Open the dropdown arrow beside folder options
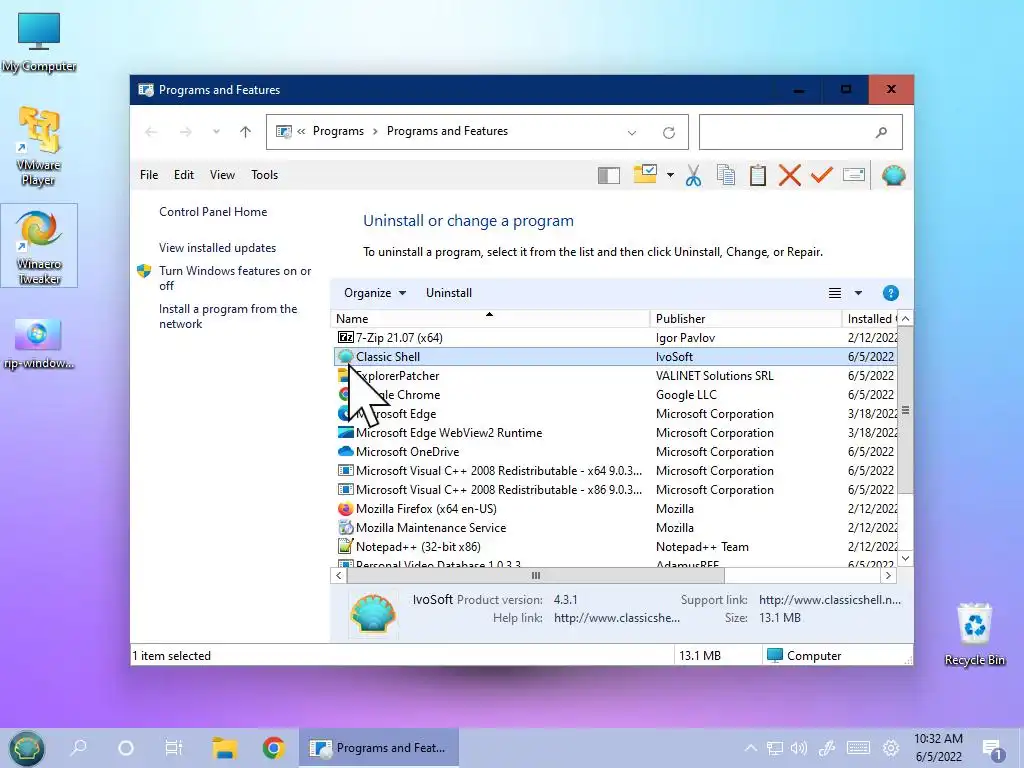The width and height of the screenshot is (1024, 768). (670, 175)
